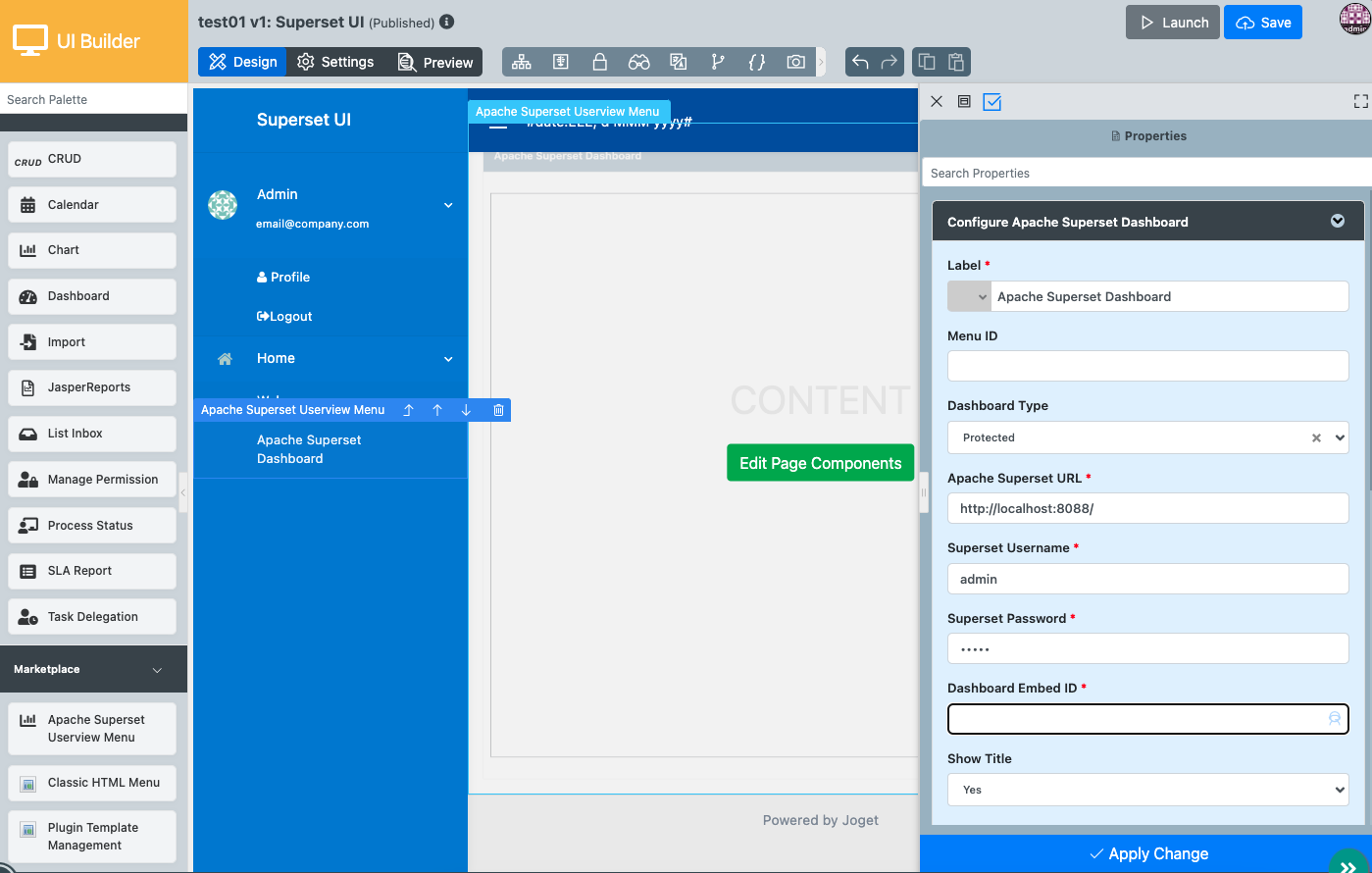Select the Calendar palette element

[x=92, y=205]
